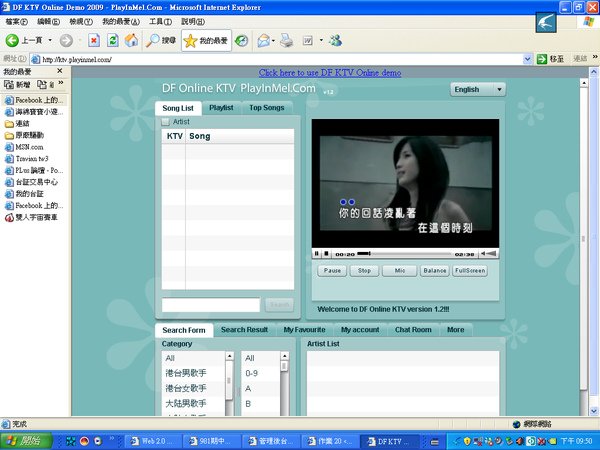Open the Messenger buddy icon
Image resolution: width=600 pixels, height=450 pixels.
click(x=336, y=40)
